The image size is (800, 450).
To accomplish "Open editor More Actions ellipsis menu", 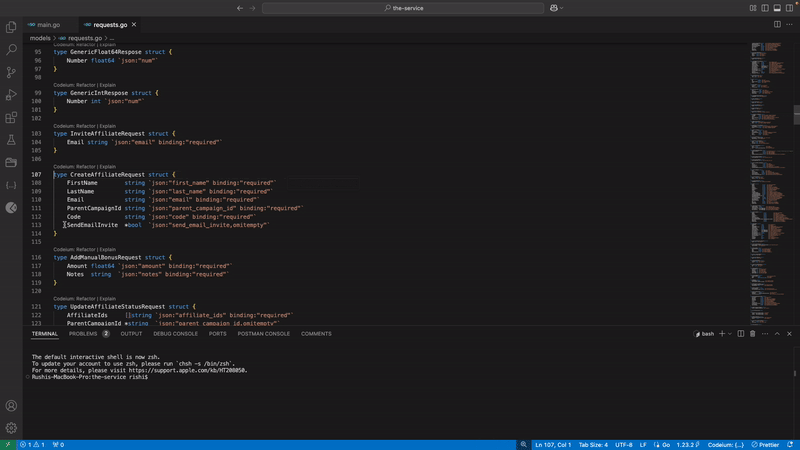I will point(789,24).
